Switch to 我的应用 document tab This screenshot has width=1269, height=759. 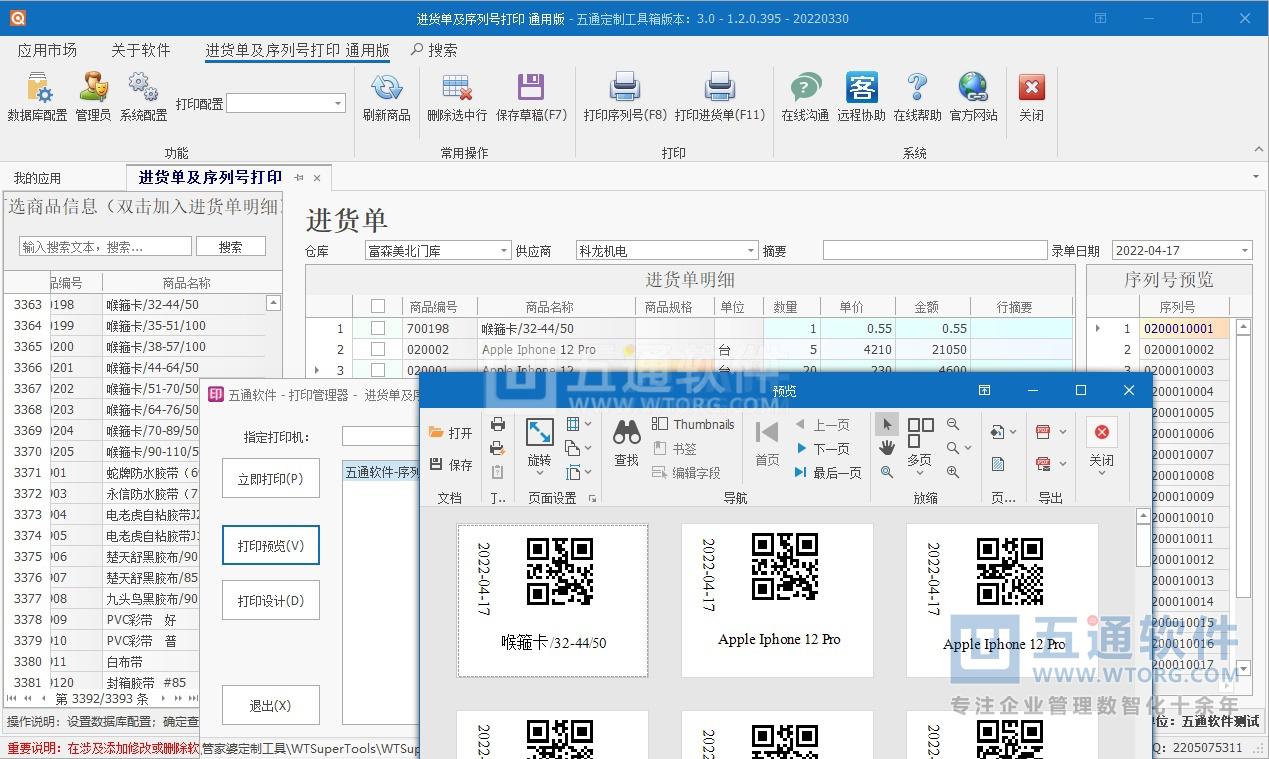pos(37,178)
